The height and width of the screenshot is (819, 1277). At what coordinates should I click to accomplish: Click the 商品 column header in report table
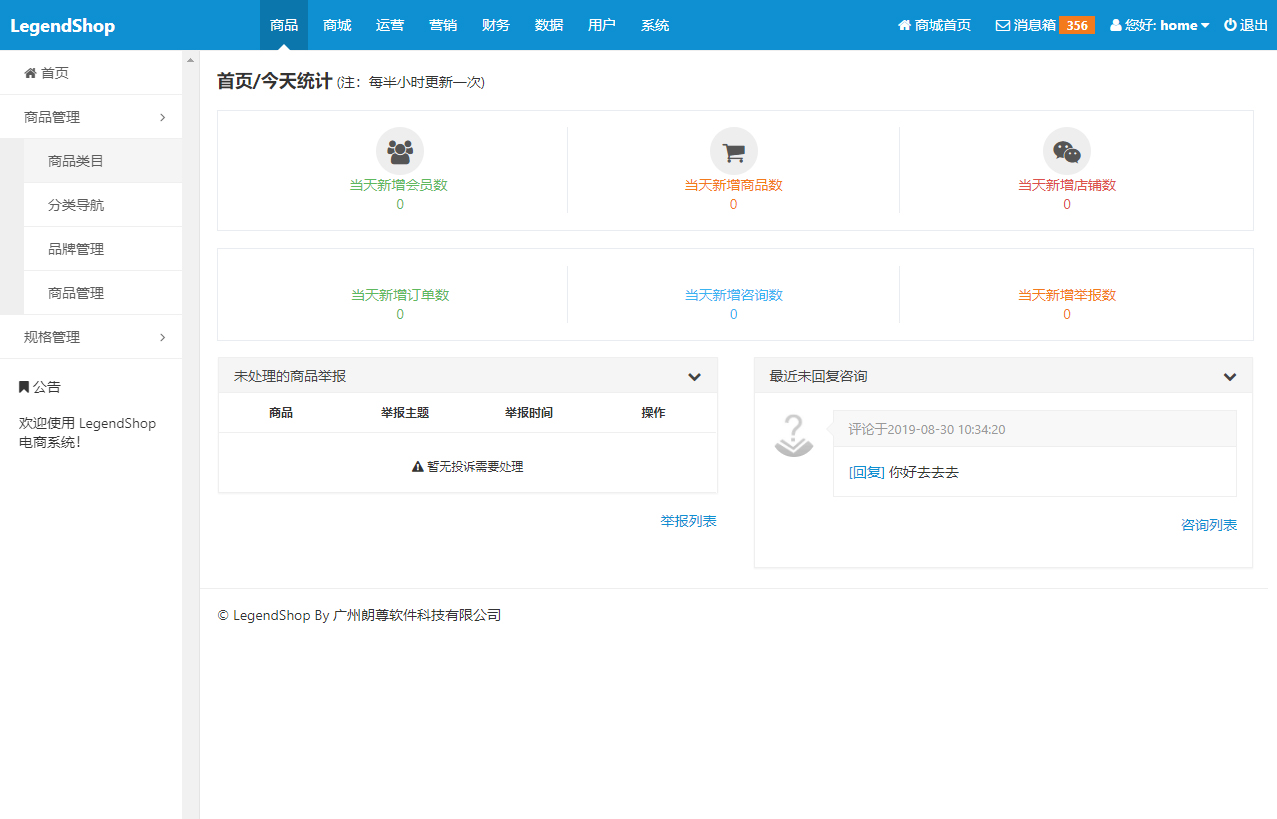(x=281, y=413)
